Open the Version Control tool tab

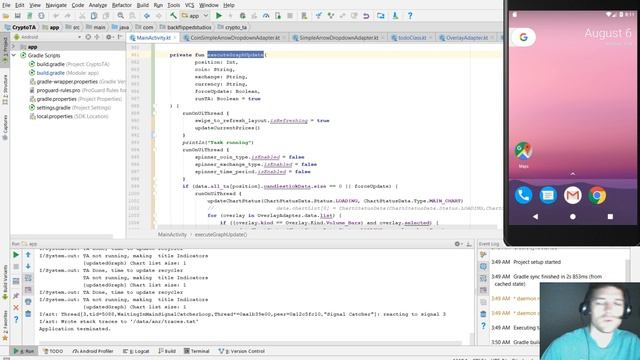[x=242, y=351]
